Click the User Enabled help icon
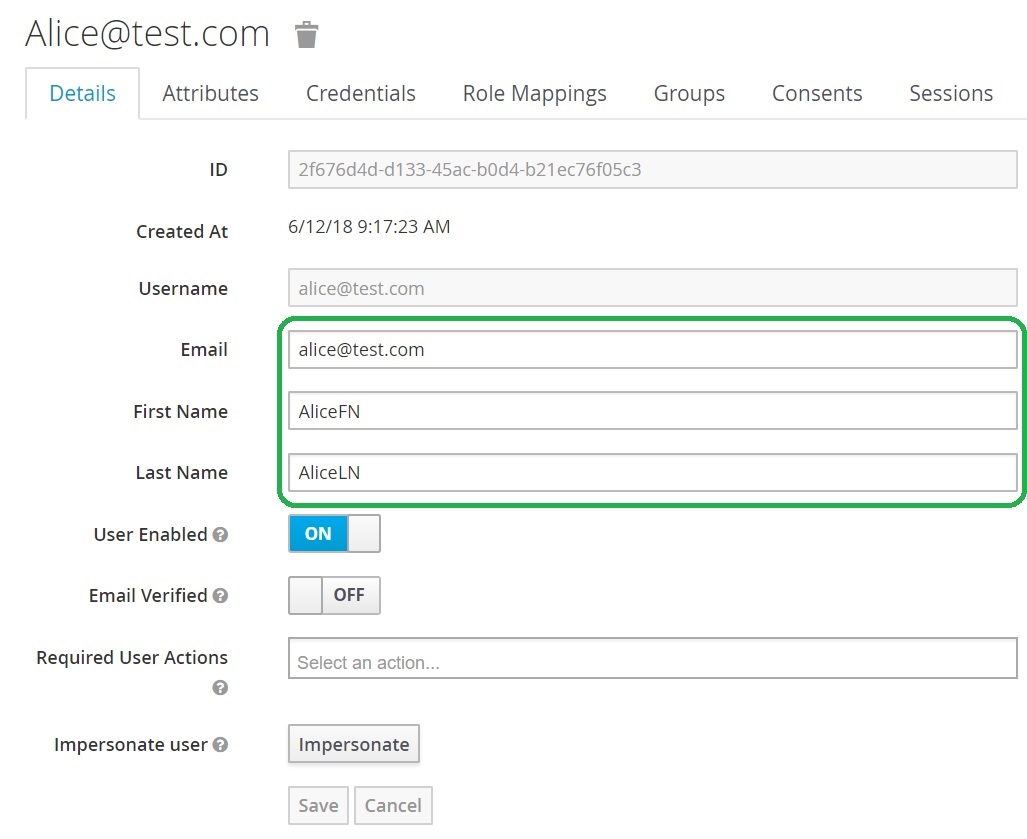 [221, 535]
